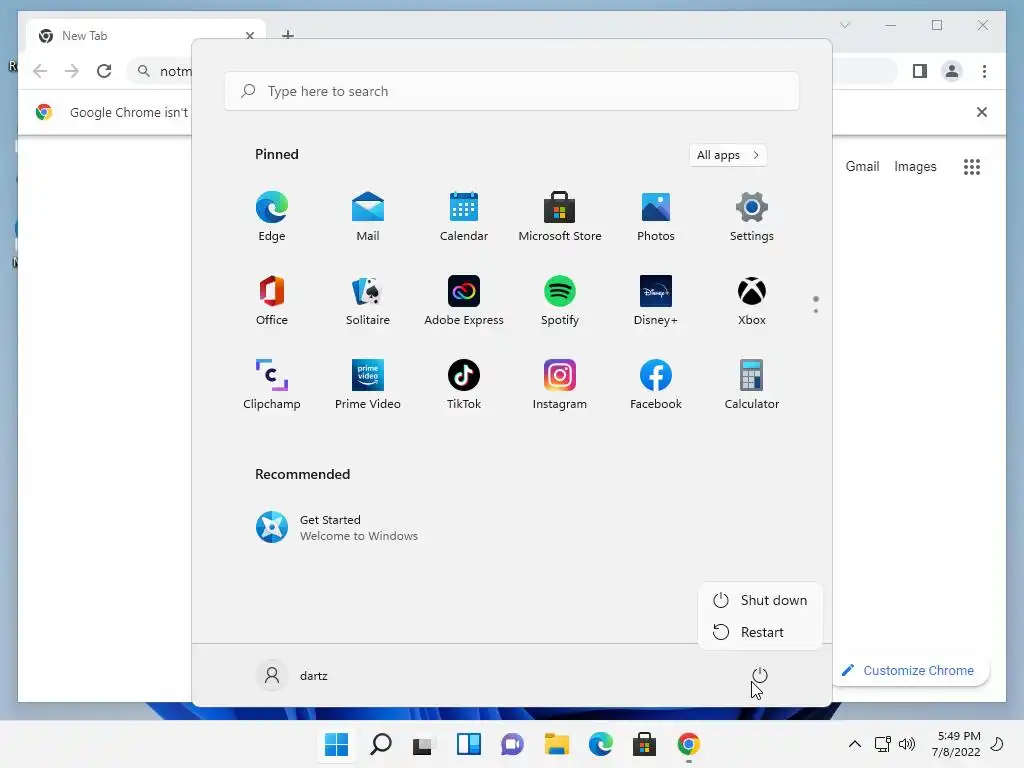Viewport: 1024px width, 768px height.
Task: Launch the Calendar pinned app
Action: tap(464, 217)
